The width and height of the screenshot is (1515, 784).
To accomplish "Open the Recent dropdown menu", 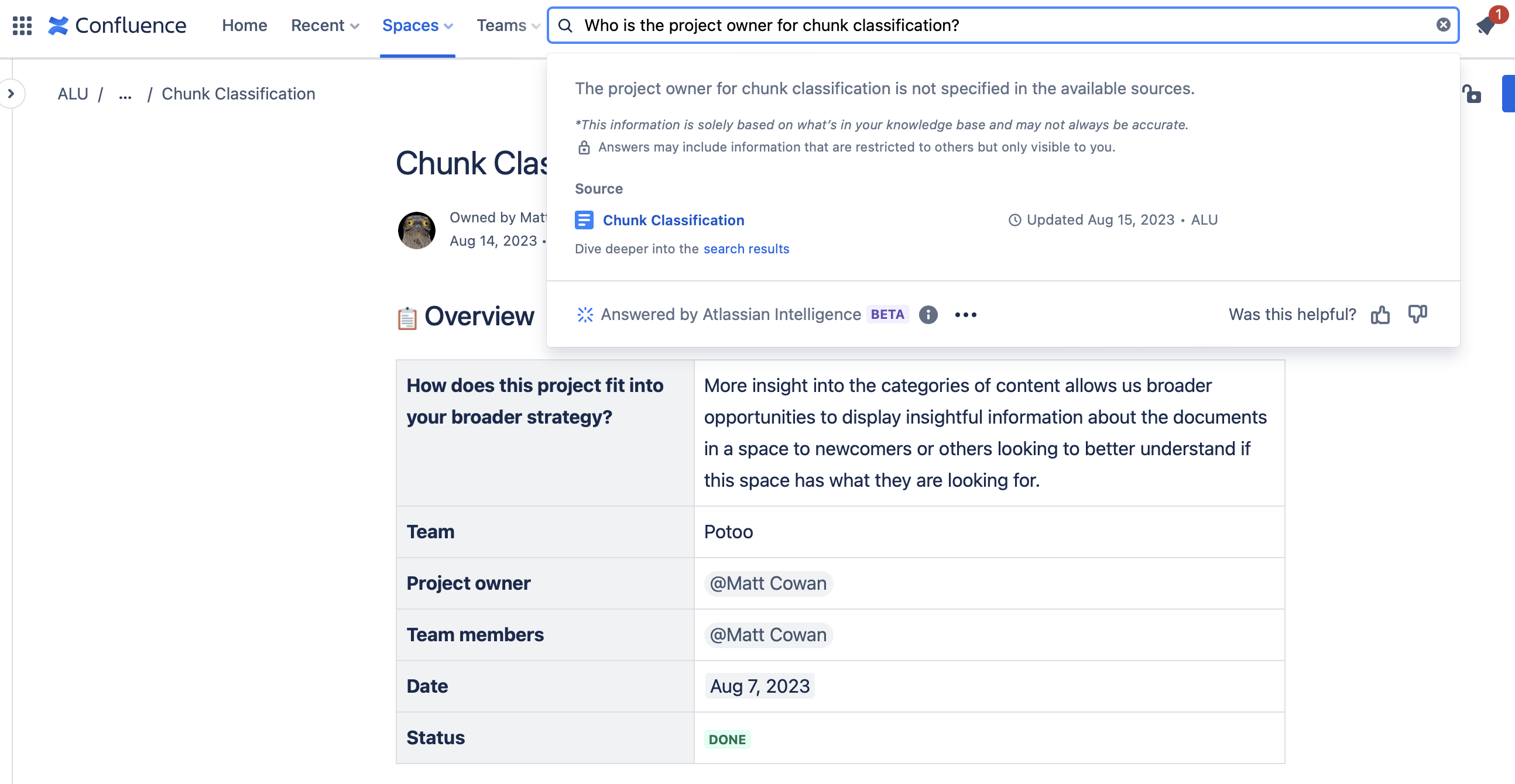I will pos(325,25).
